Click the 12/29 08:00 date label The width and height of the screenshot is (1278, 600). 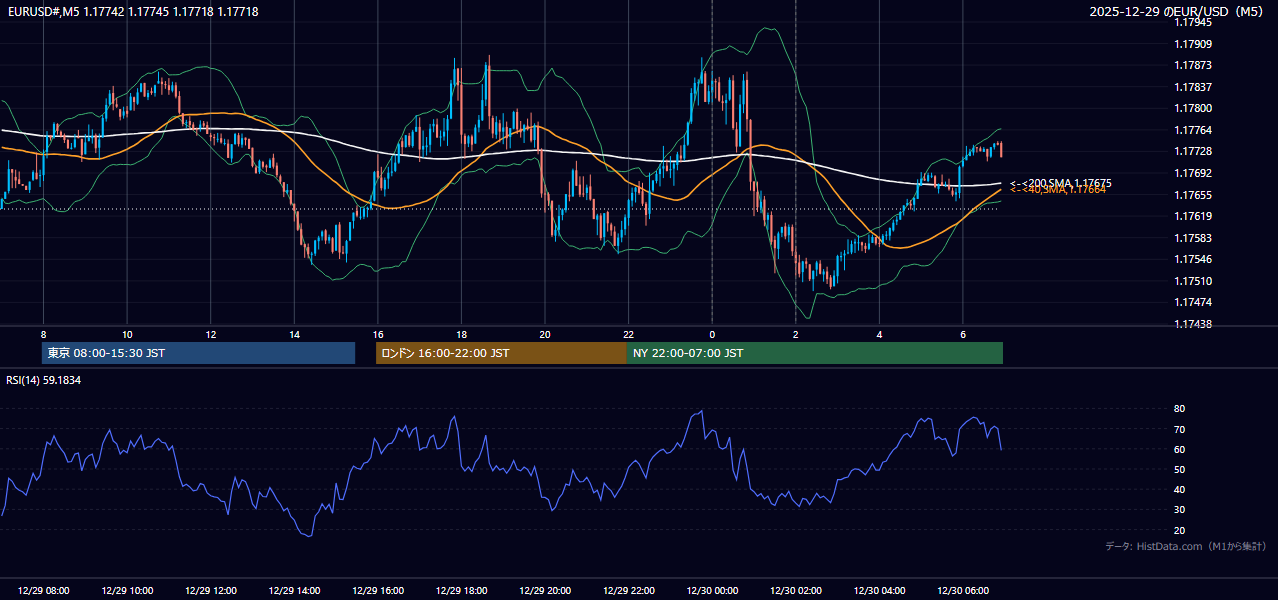[44, 591]
